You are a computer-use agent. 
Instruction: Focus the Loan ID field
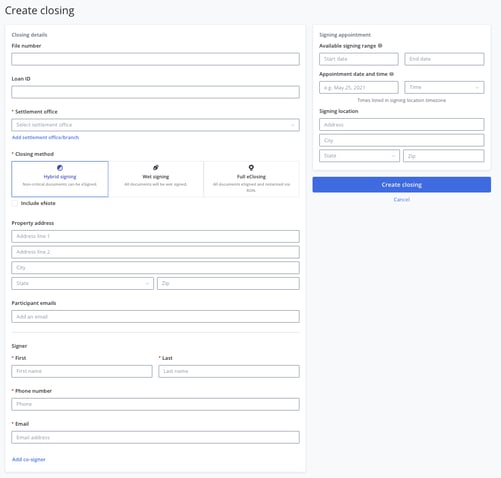(155, 92)
